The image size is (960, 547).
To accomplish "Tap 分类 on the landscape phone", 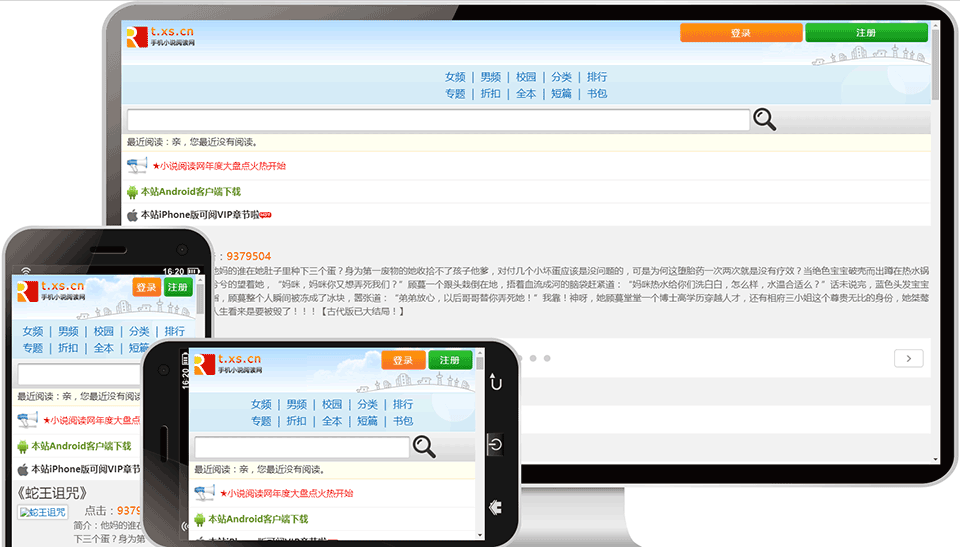I will [367, 404].
